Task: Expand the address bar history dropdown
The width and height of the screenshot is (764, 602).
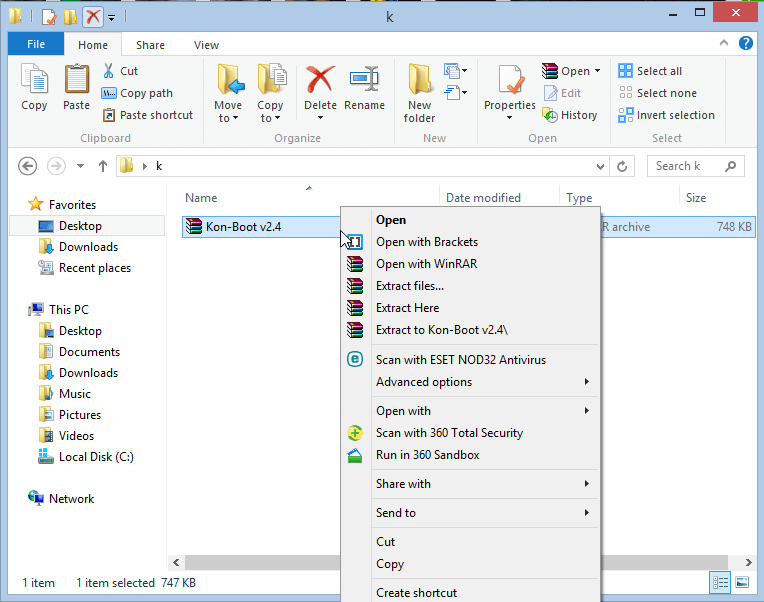Action: pos(600,167)
